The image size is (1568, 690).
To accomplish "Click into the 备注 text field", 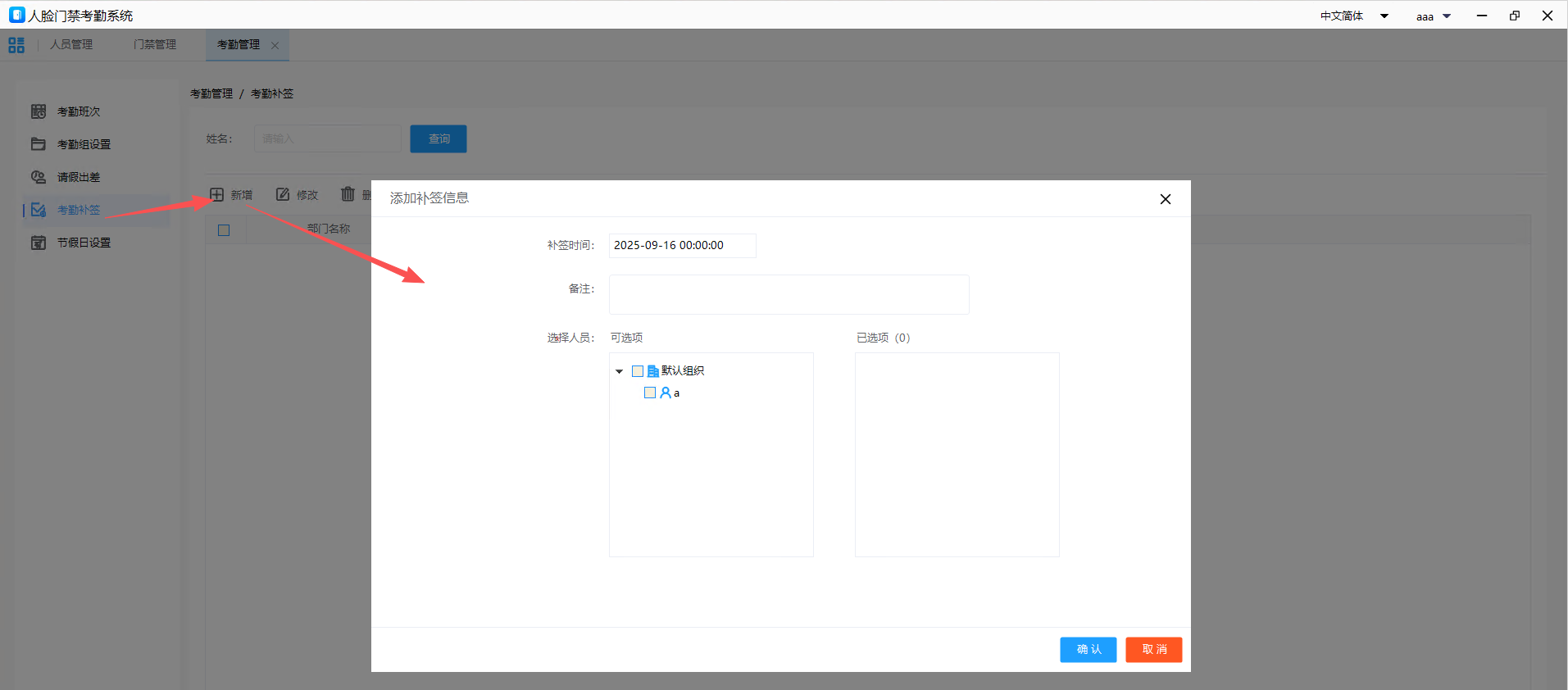I will 789,294.
